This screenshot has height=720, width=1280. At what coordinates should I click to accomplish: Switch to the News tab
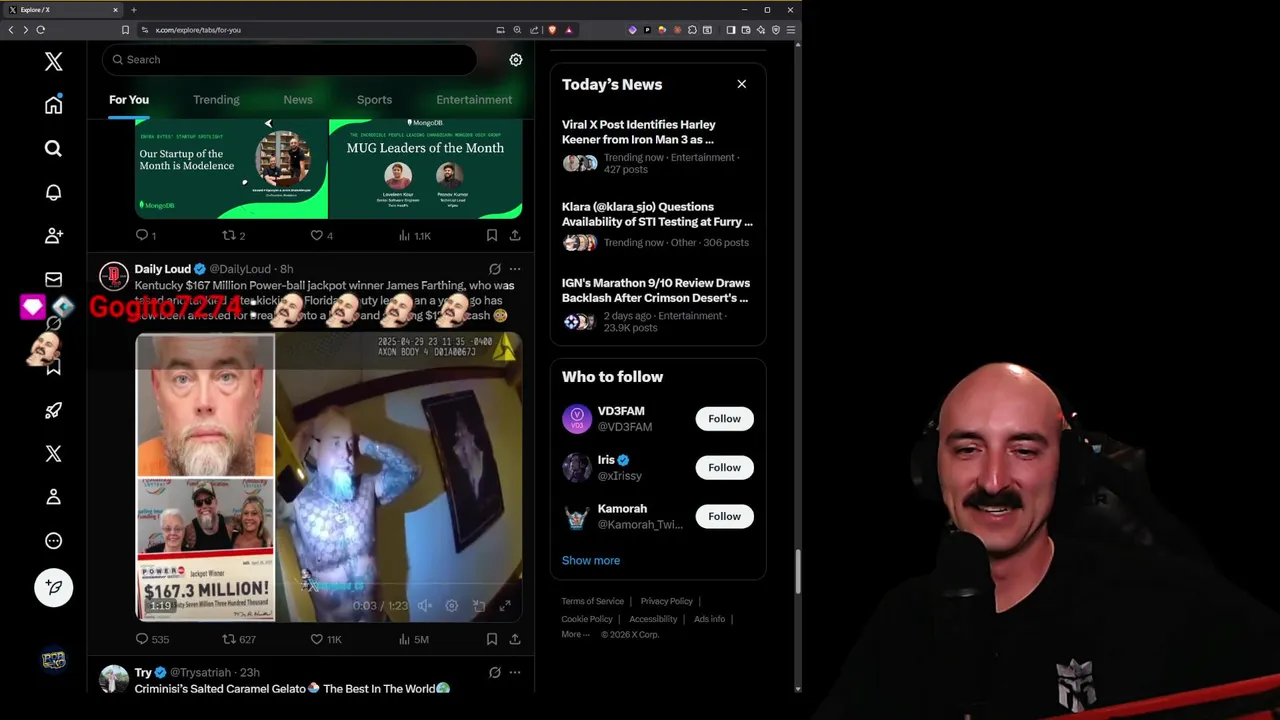298,100
